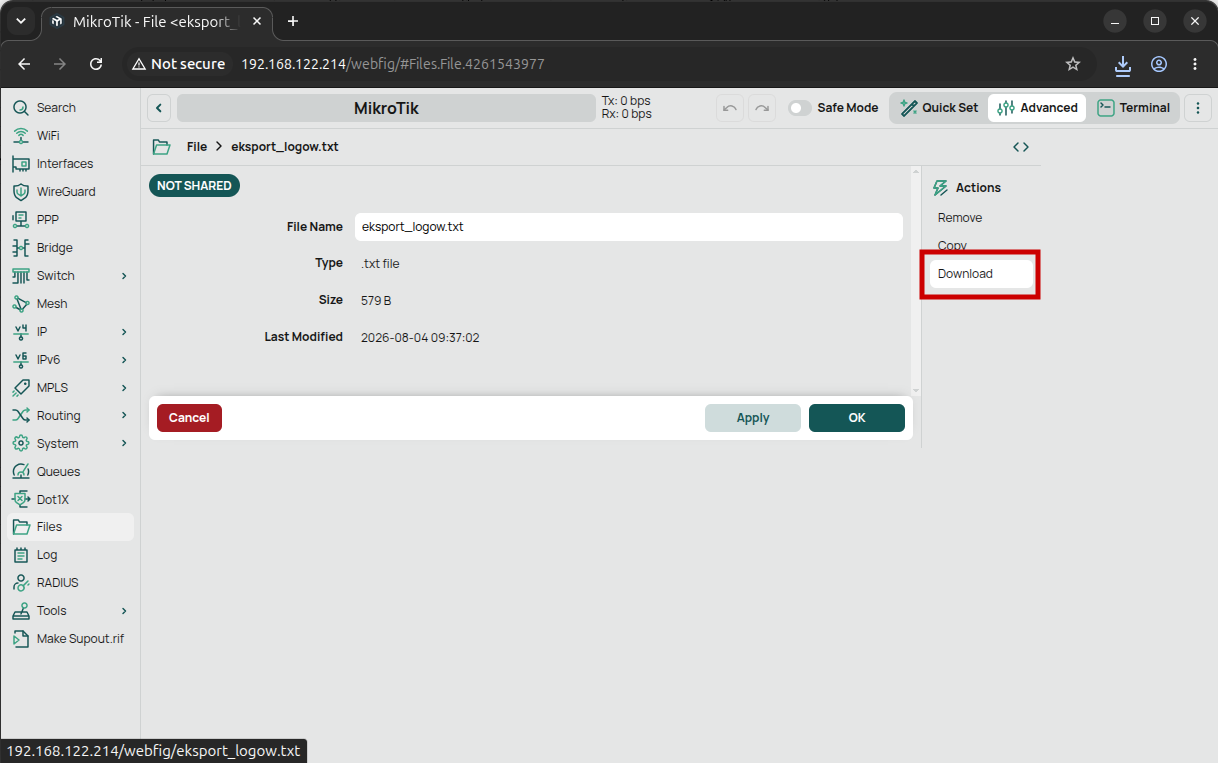Click the red Cancel button
Screen dimensions: 1218x763
click(189, 418)
